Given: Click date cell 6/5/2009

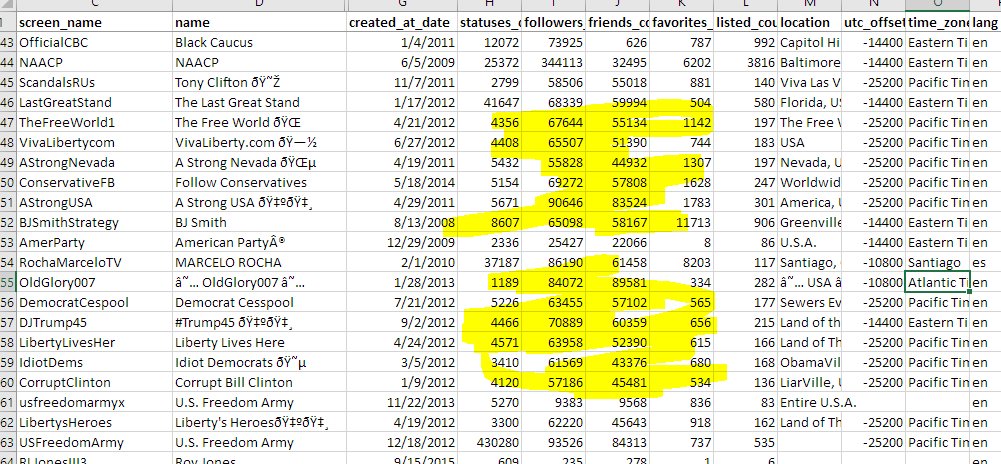Looking at the screenshot, I should point(402,63).
